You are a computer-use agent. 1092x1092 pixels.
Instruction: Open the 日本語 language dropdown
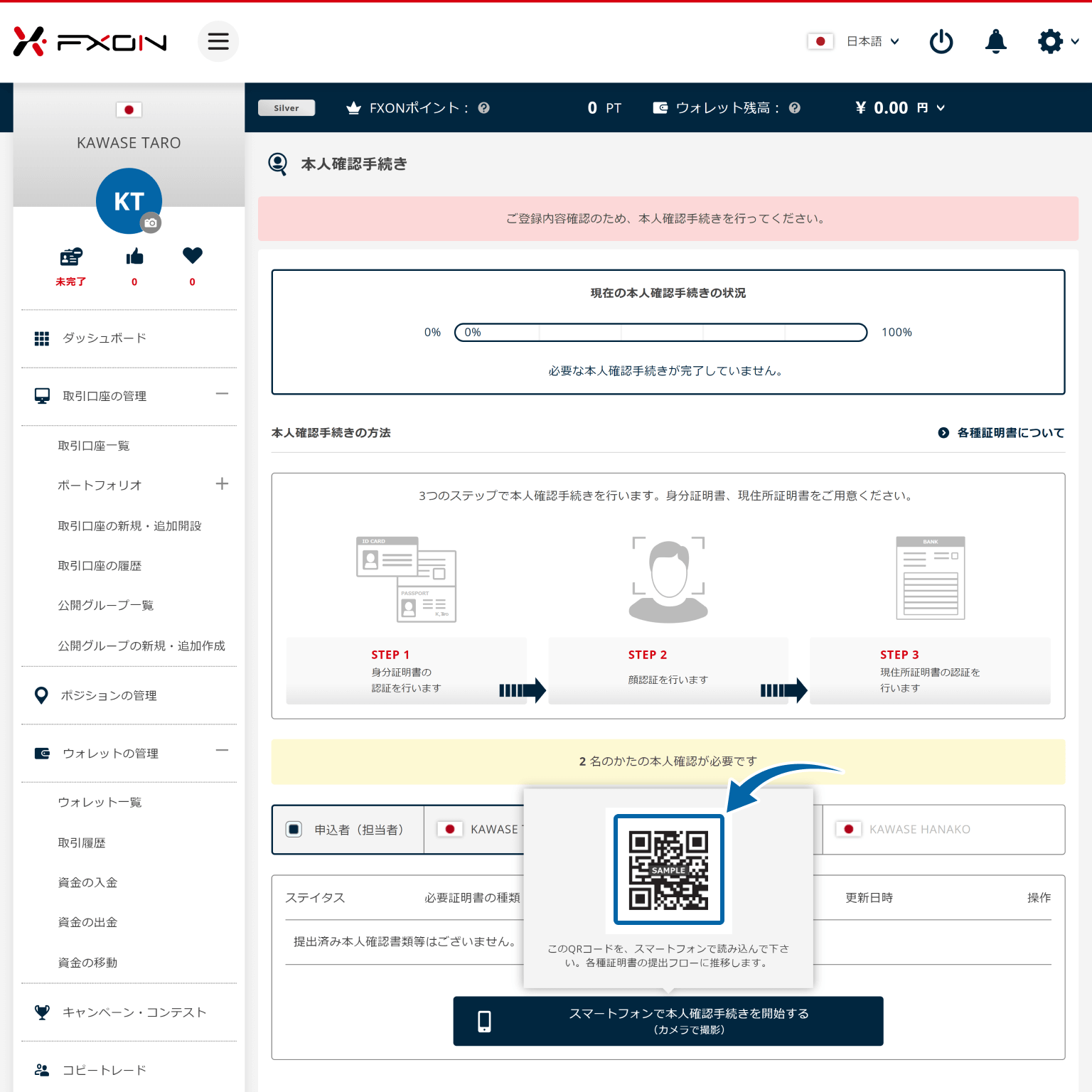click(873, 41)
